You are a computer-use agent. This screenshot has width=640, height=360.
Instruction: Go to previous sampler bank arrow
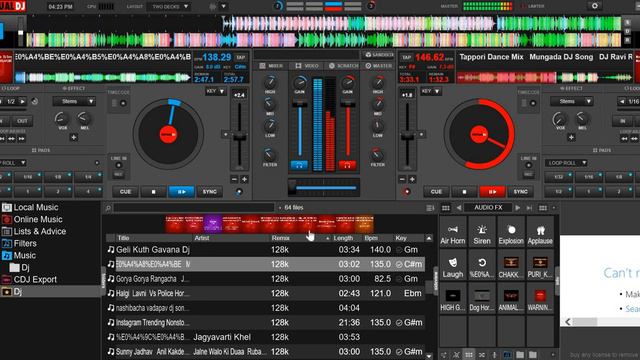459,208
